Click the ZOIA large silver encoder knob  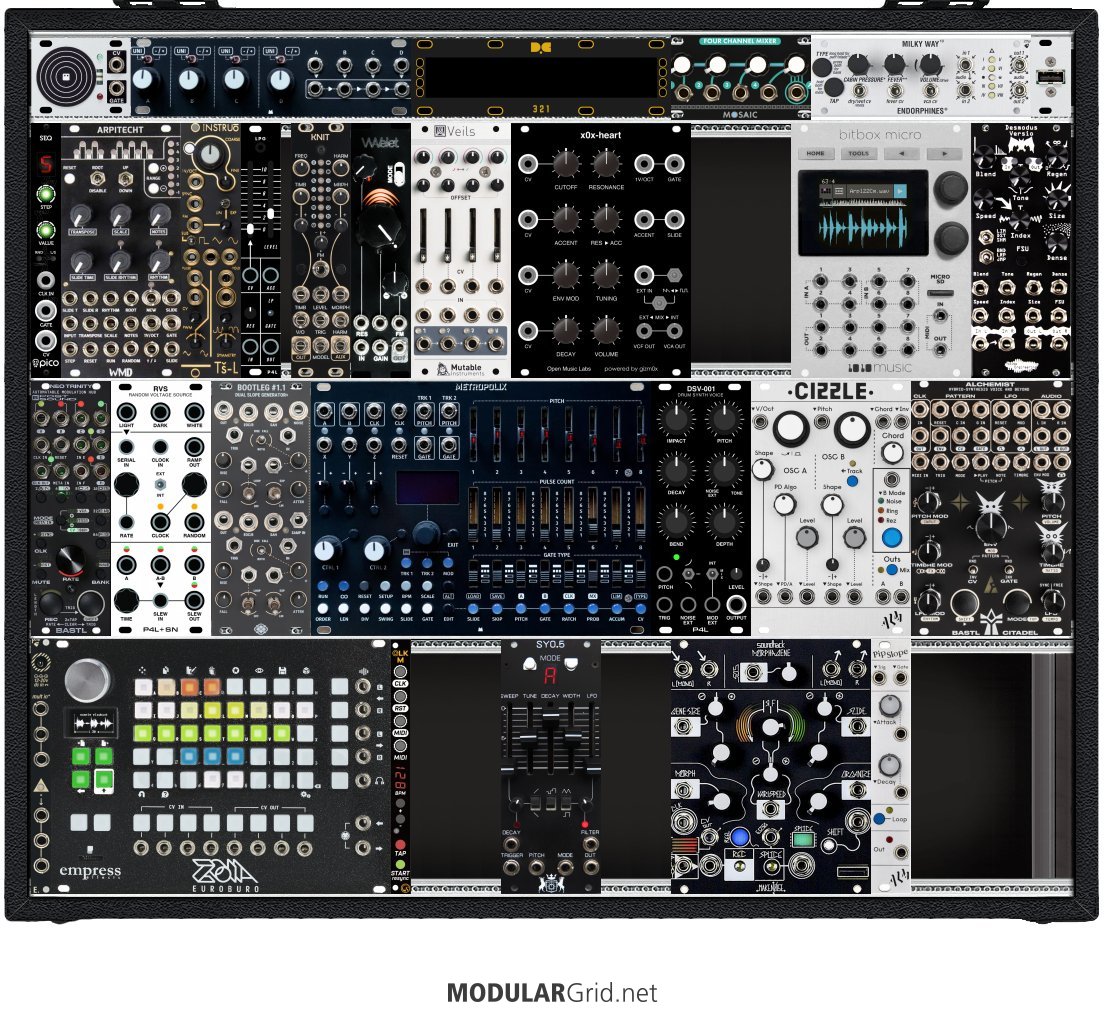[87, 678]
